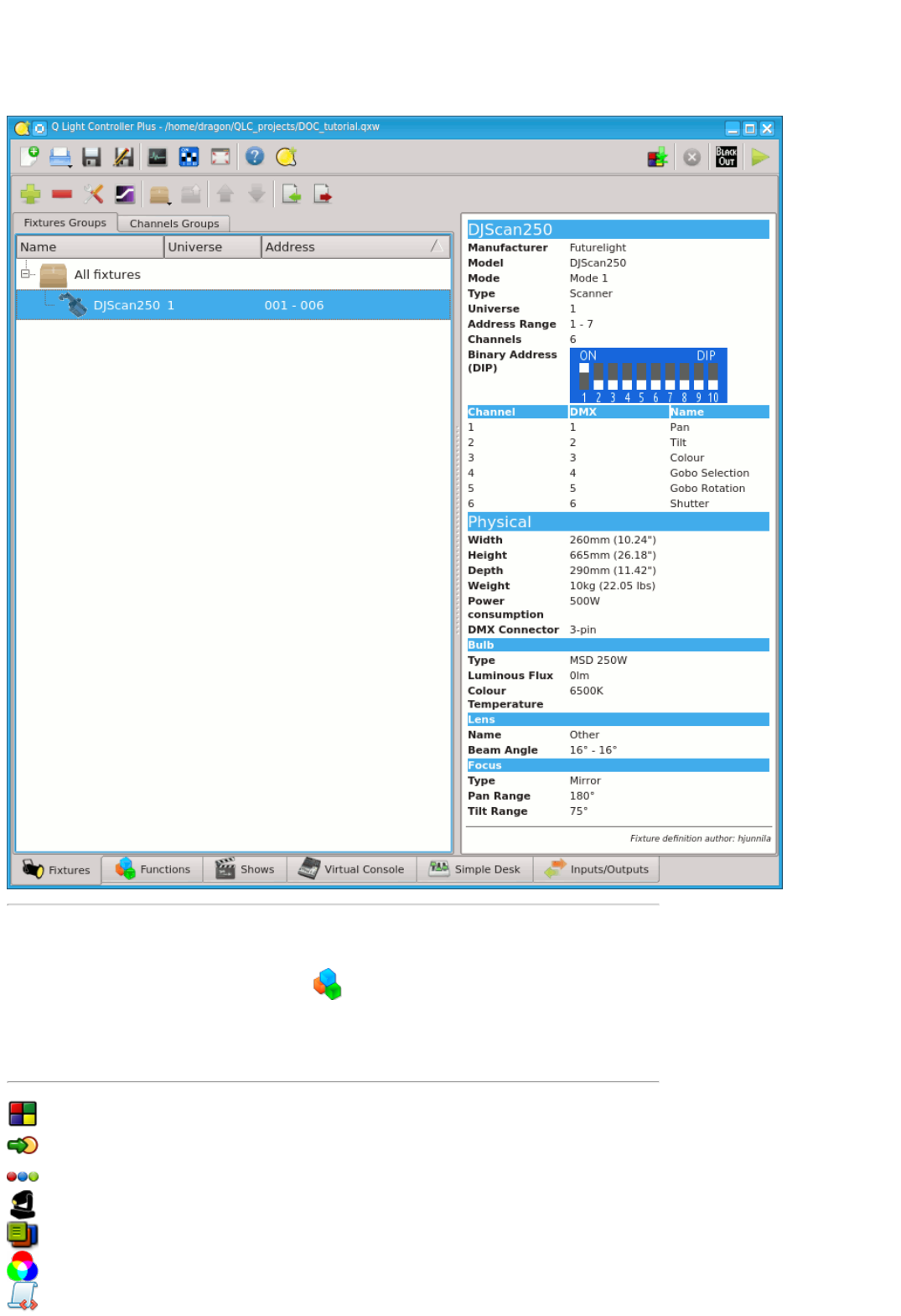The image size is (901, 1316).
Task: Click the RGB matrix colour circles icon
Action: (23, 1266)
